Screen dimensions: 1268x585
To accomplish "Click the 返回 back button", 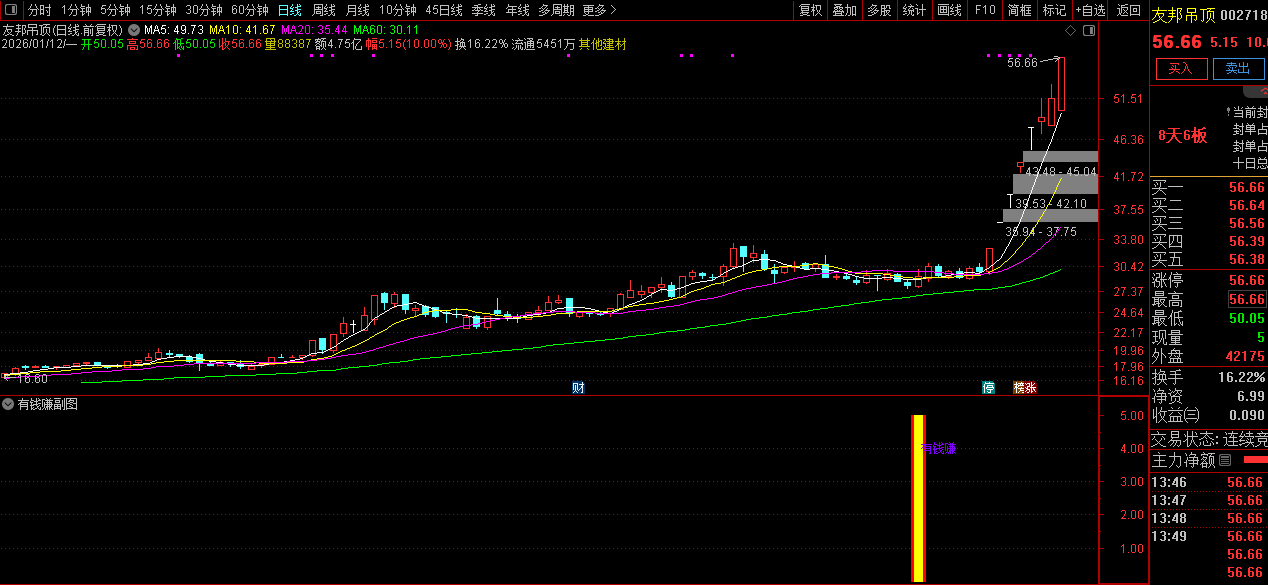I will (1129, 10).
